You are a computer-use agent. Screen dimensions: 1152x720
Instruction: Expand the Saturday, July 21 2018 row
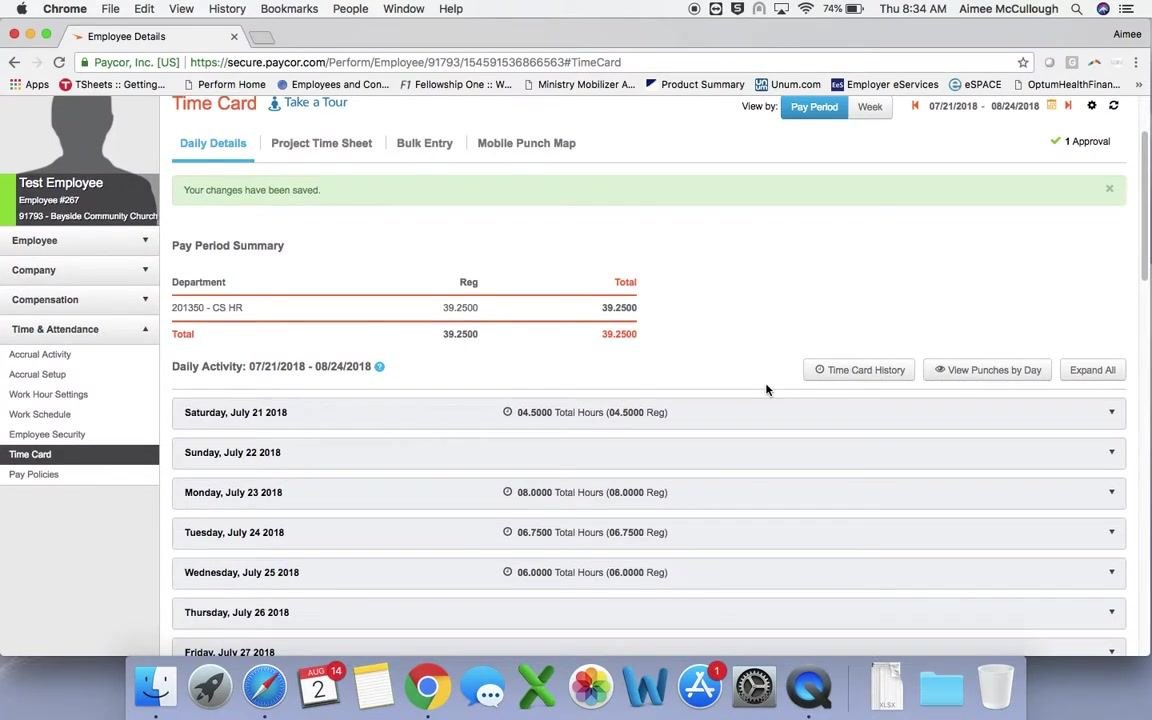click(x=649, y=413)
